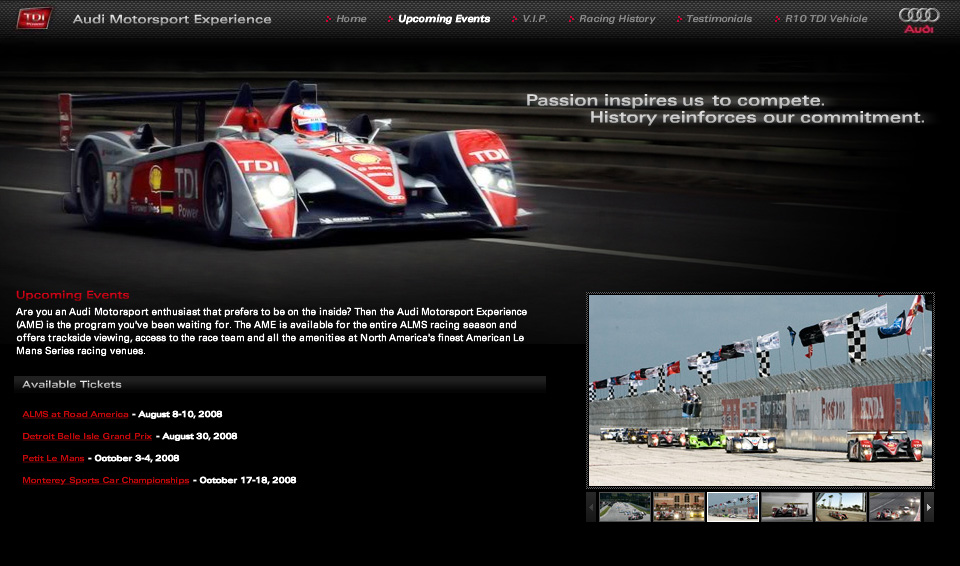Screen dimensions: 960x566
Task: Select the highlighted third thumbnail with flags
Action: (x=733, y=507)
